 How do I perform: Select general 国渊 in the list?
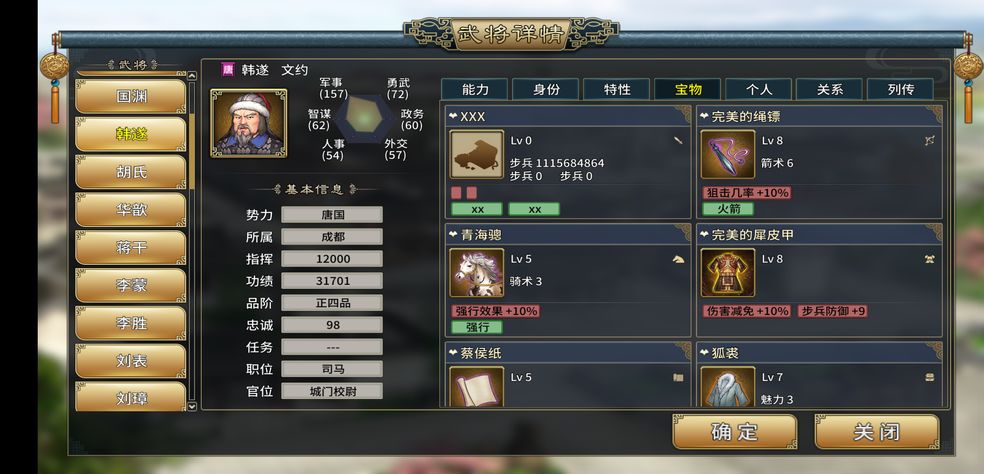[x=131, y=96]
